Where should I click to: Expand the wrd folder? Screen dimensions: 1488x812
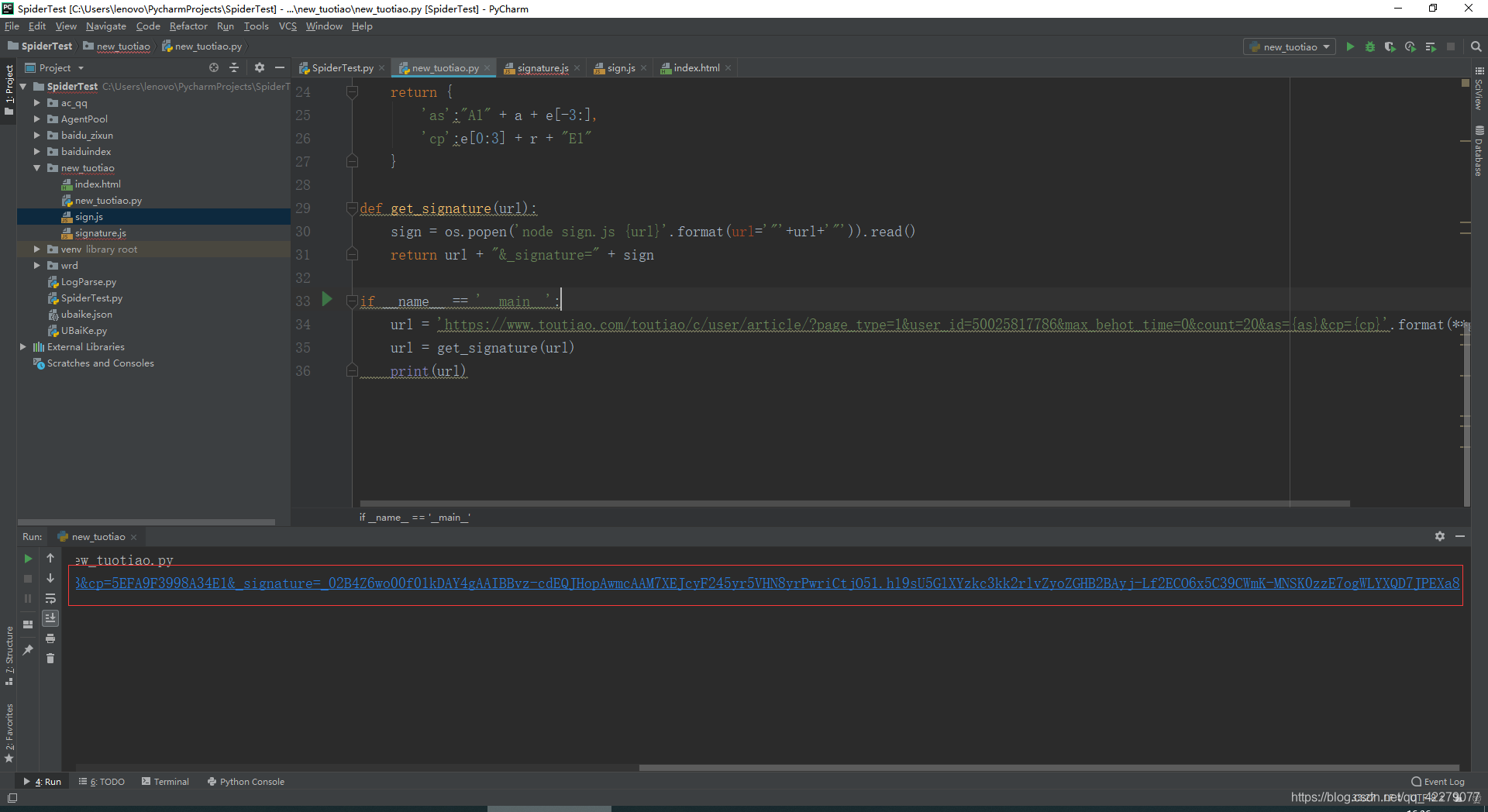36,265
